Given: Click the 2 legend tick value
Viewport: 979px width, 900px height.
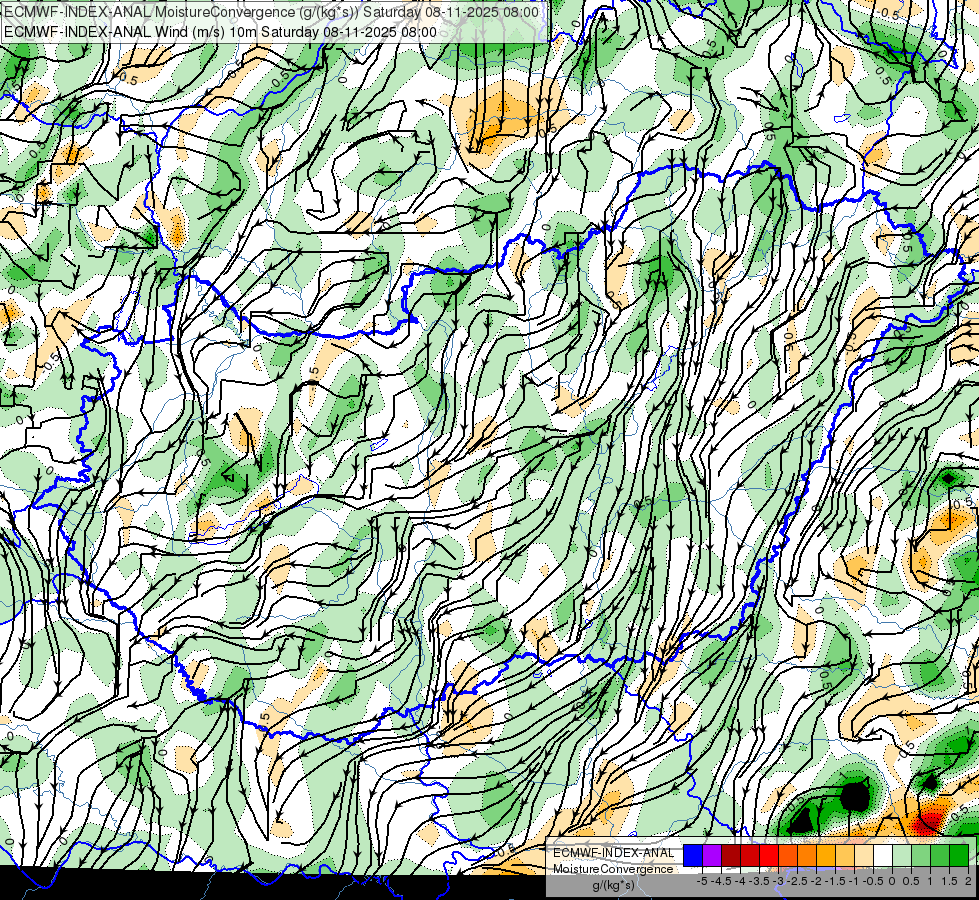Looking at the screenshot, I should click(x=968, y=881).
